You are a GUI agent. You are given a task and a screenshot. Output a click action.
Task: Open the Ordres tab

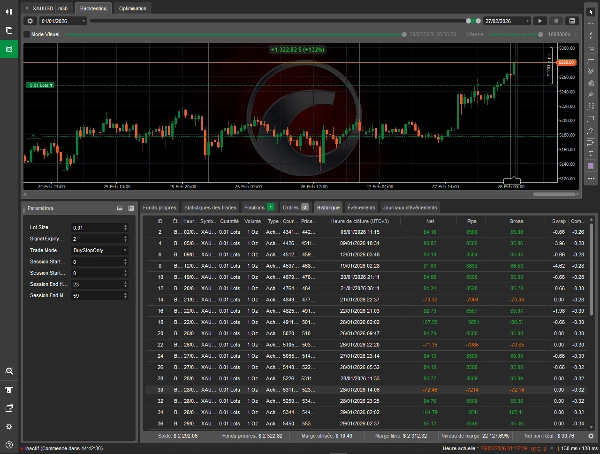point(296,207)
